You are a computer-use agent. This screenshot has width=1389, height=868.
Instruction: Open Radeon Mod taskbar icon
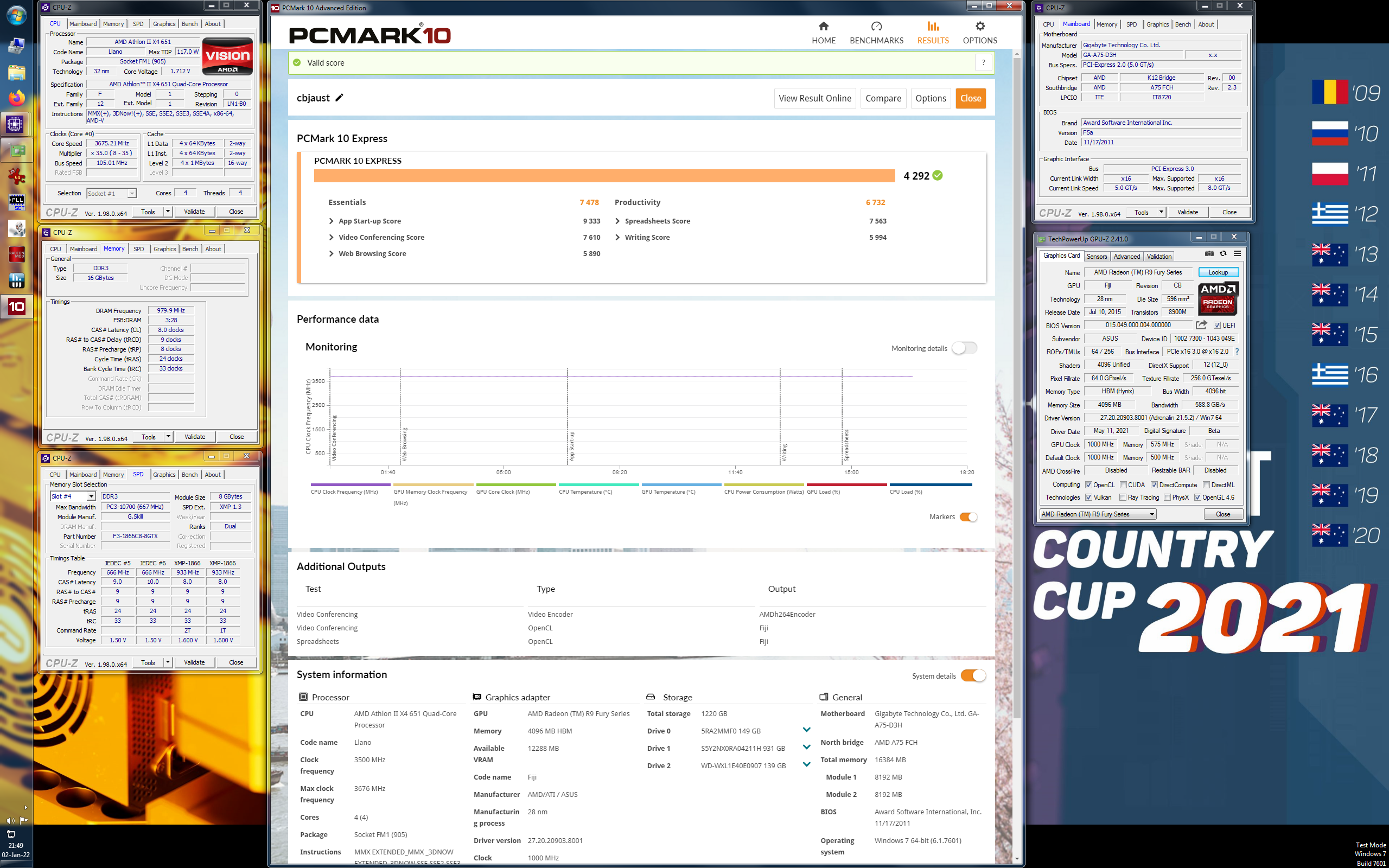[16, 254]
